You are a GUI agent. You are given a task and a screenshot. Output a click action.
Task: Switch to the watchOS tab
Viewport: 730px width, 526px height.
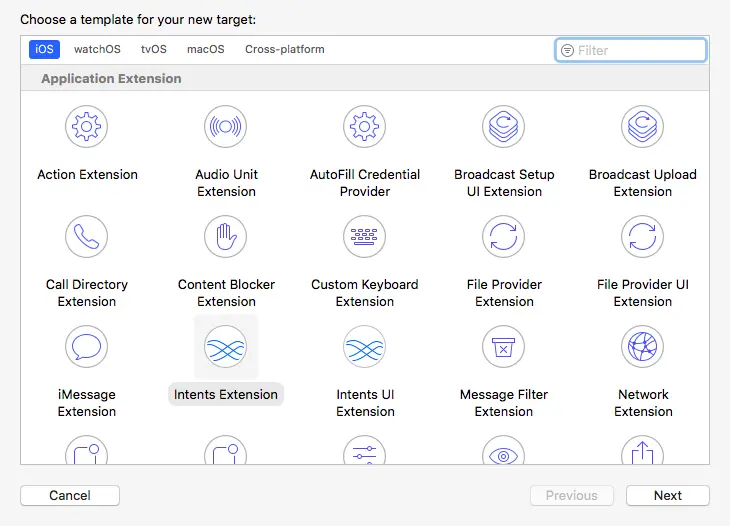click(x=97, y=49)
